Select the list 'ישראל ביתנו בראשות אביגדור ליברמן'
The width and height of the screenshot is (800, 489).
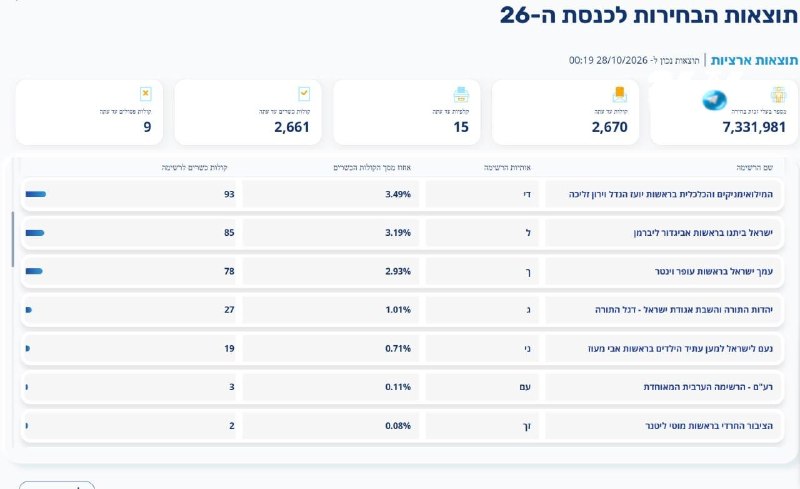[703, 233]
